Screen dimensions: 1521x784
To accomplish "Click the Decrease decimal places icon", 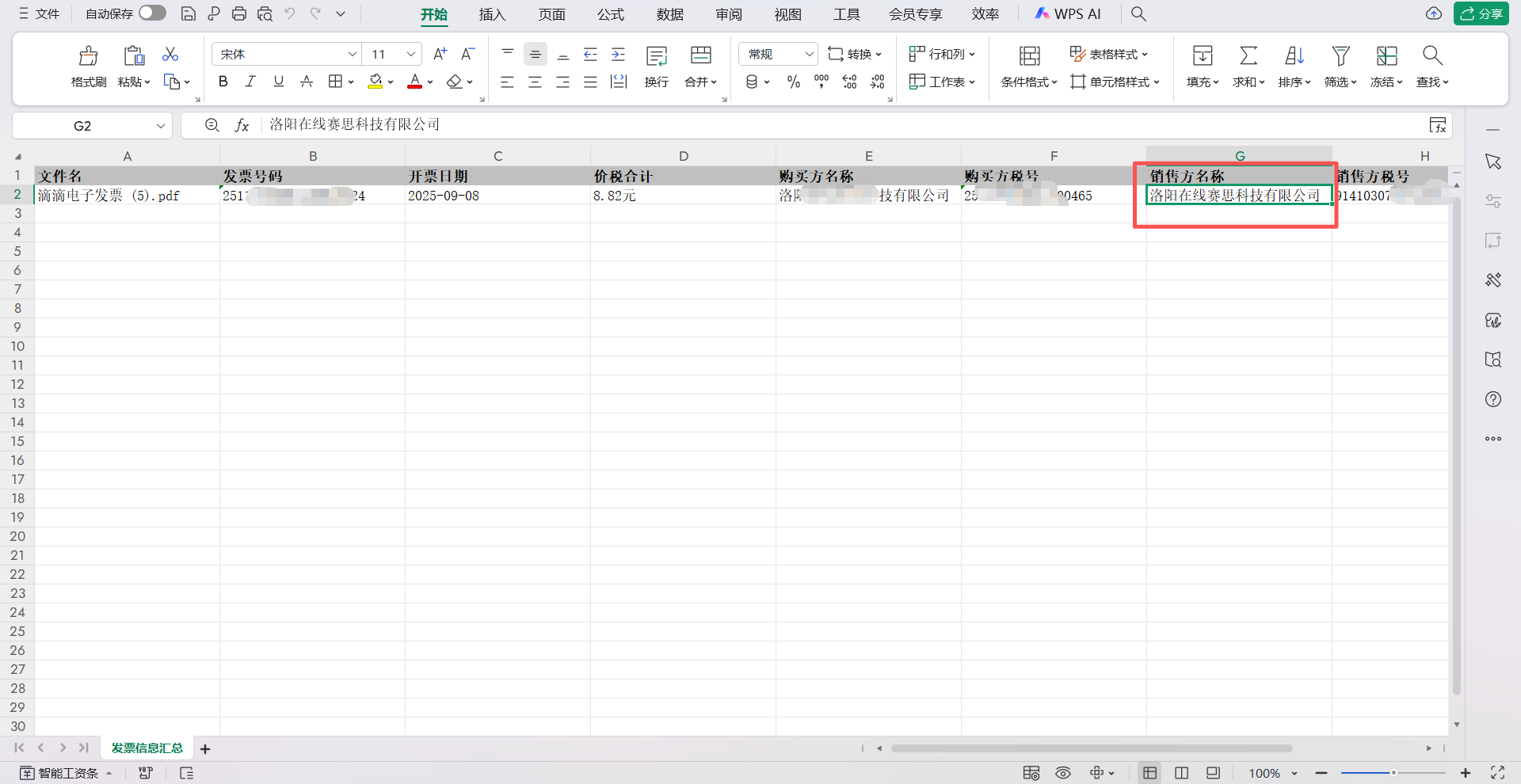I will (x=877, y=82).
